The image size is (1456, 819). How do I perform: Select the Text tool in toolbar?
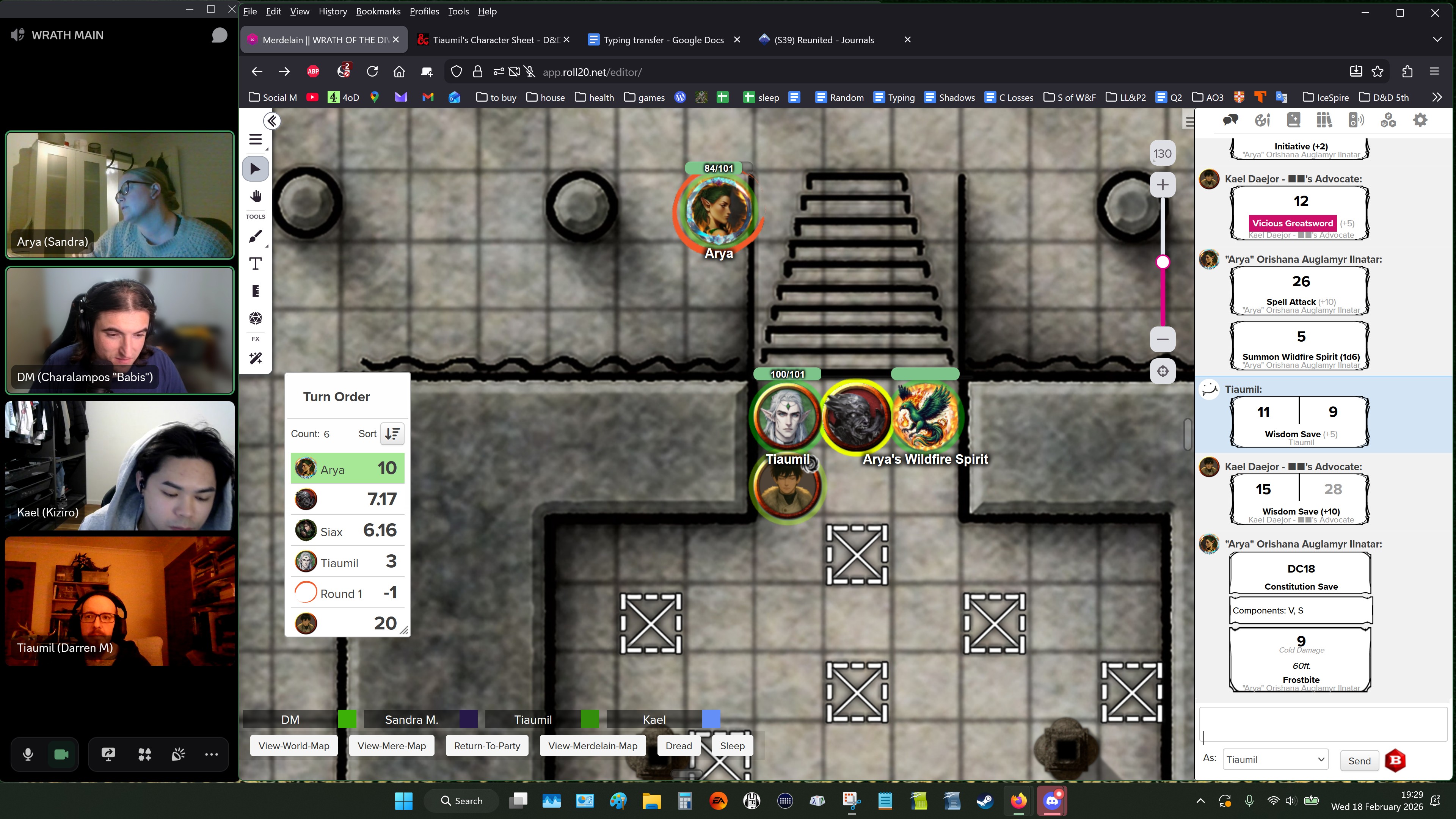pyautogui.click(x=255, y=264)
